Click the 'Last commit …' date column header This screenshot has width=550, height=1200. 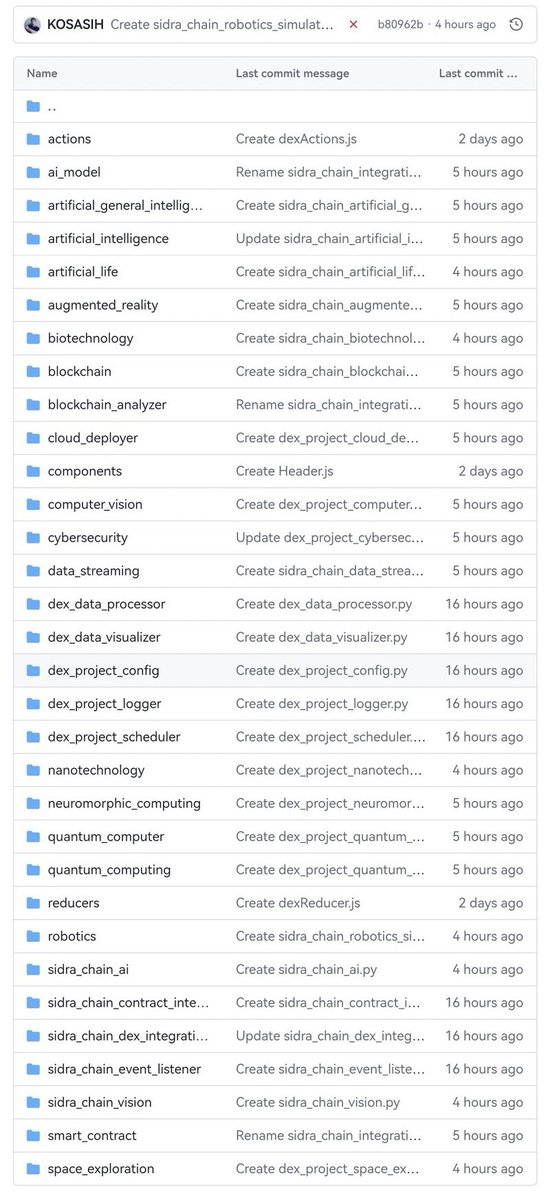click(479, 73)
